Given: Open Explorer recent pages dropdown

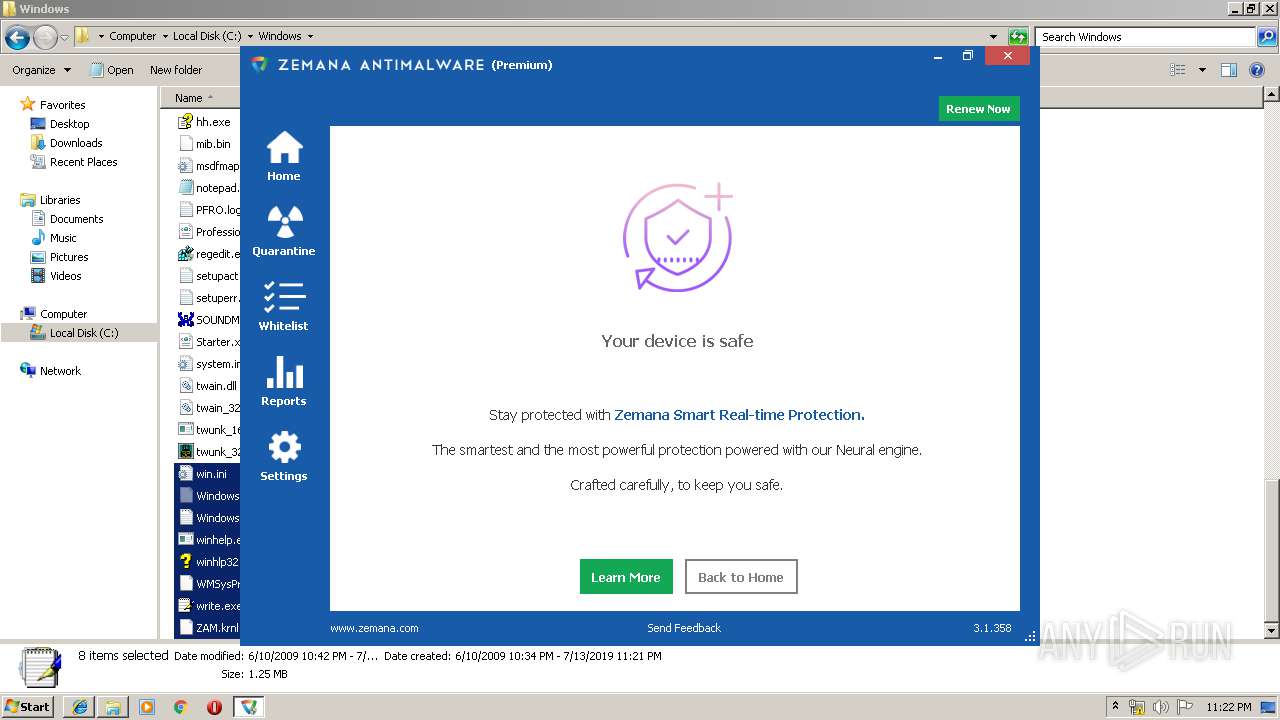Looking at the screenshot, I should tap(64, 38).
